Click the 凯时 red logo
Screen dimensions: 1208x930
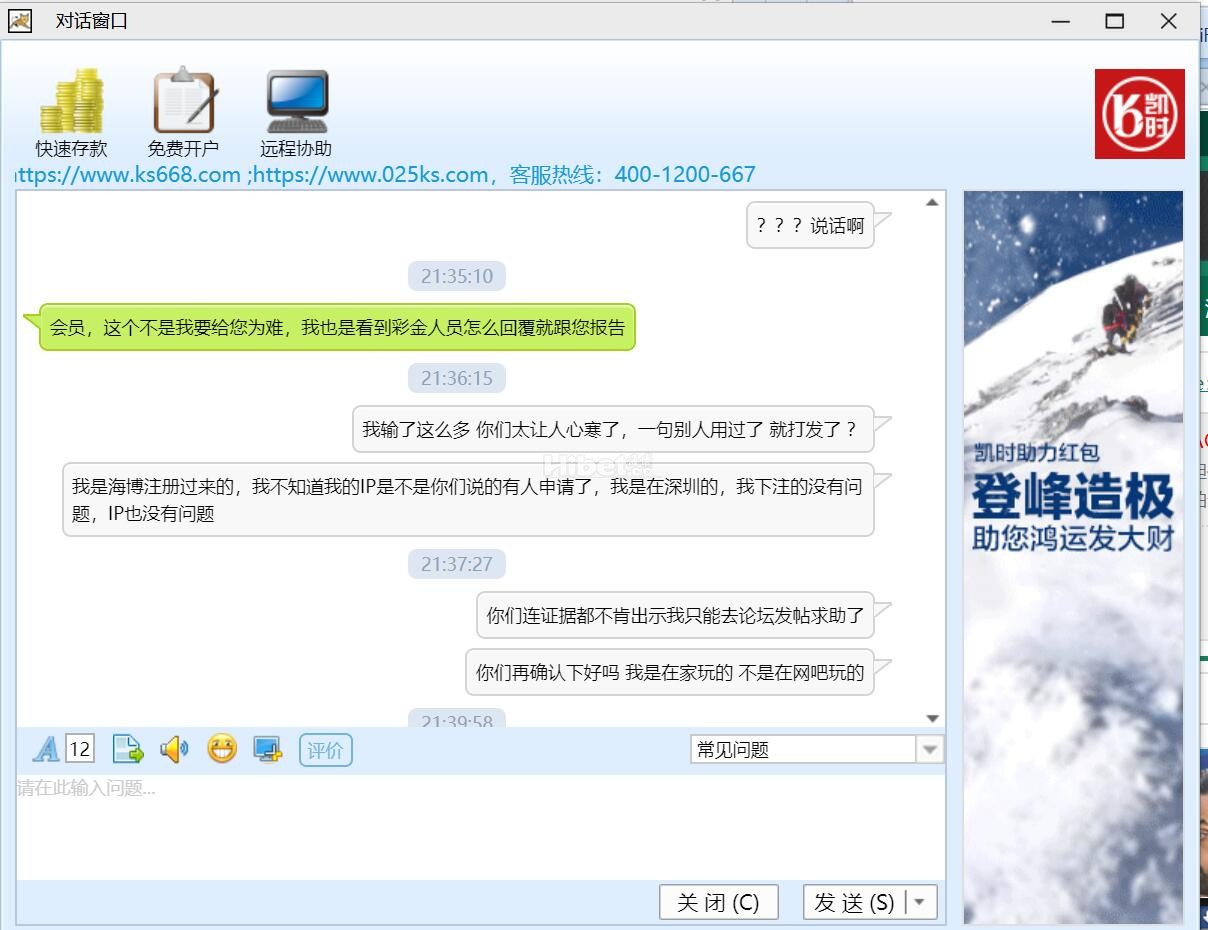point(1139,114)
